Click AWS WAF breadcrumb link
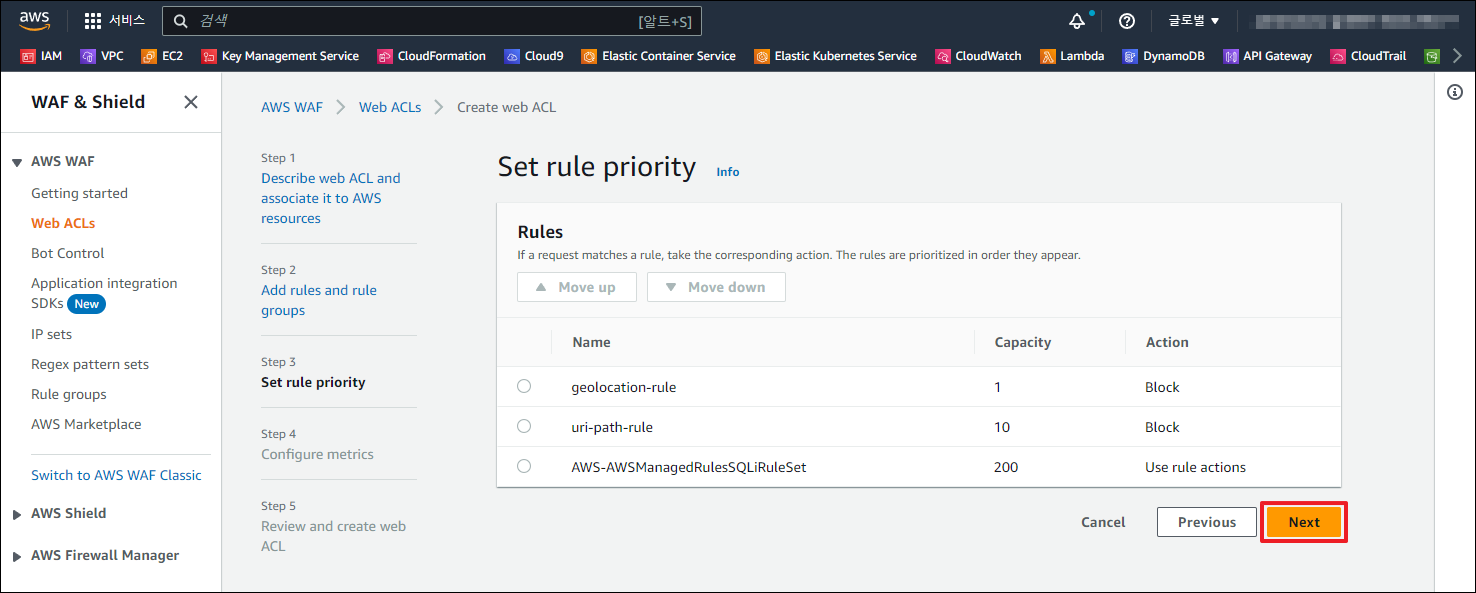 click(292, 107)
